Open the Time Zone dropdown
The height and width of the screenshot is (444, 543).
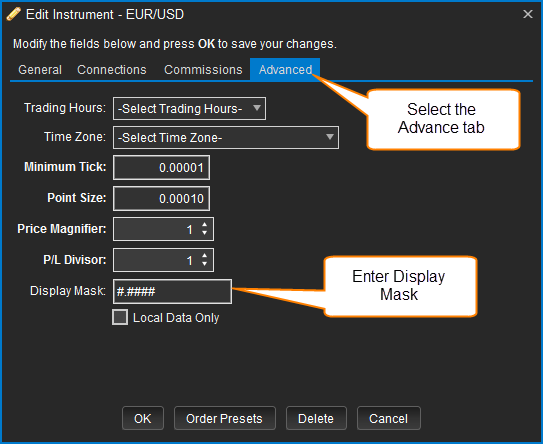point(226,137)
